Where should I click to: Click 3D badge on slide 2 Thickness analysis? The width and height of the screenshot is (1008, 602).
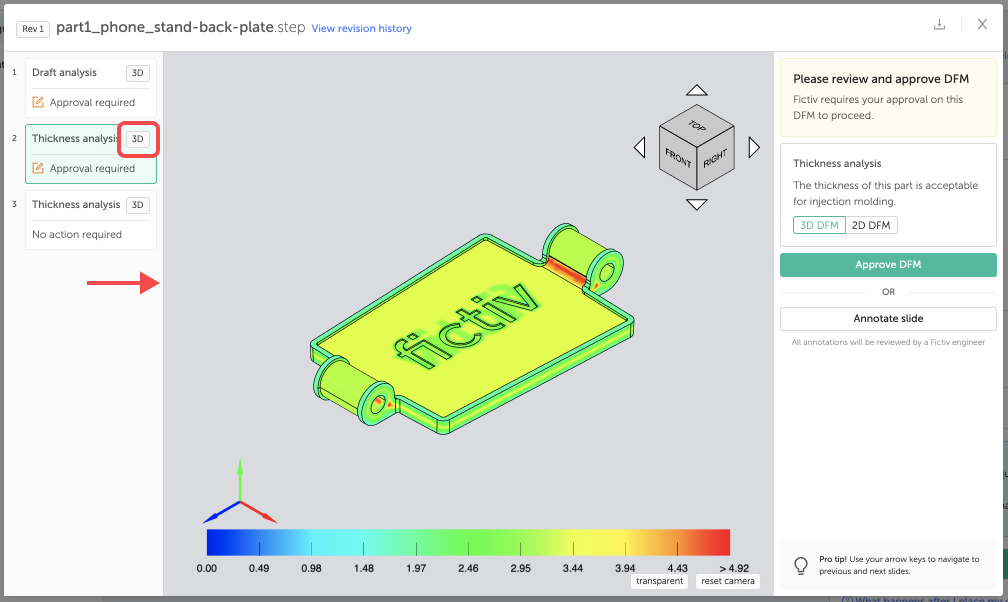(x=138, y=139)
